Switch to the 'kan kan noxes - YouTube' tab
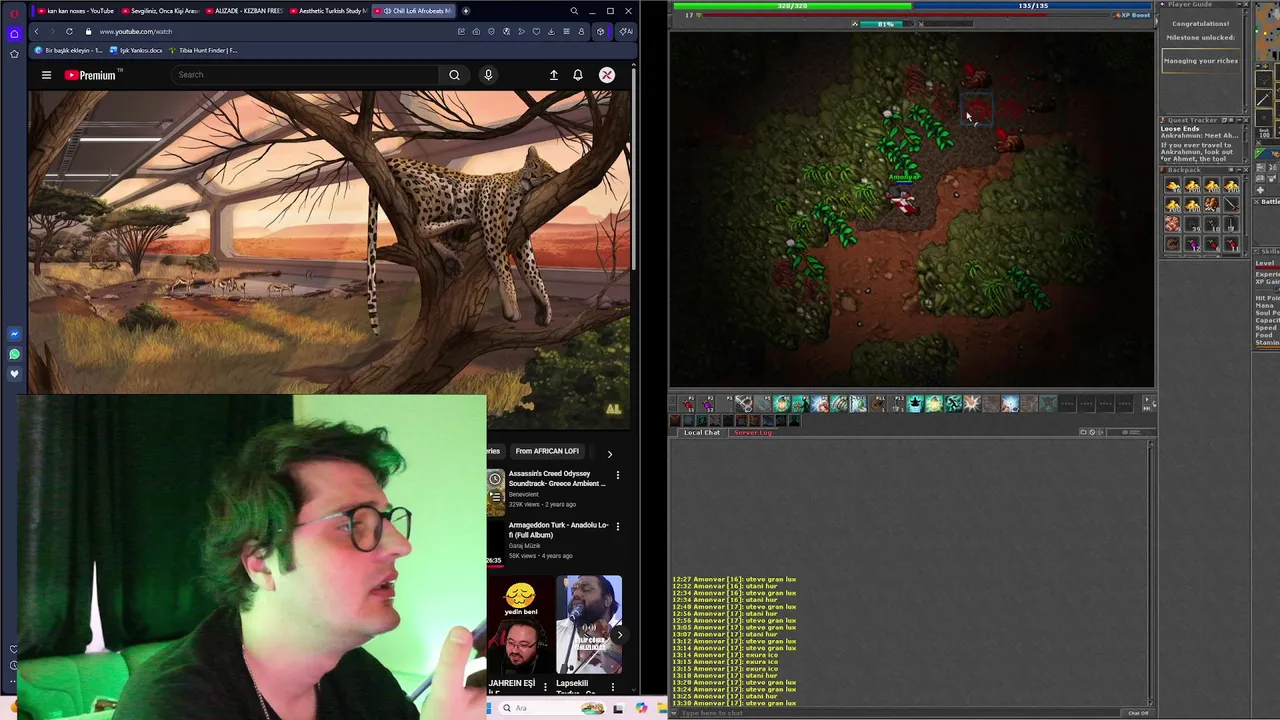1280x720 pixels. click(x=76, y=11)
